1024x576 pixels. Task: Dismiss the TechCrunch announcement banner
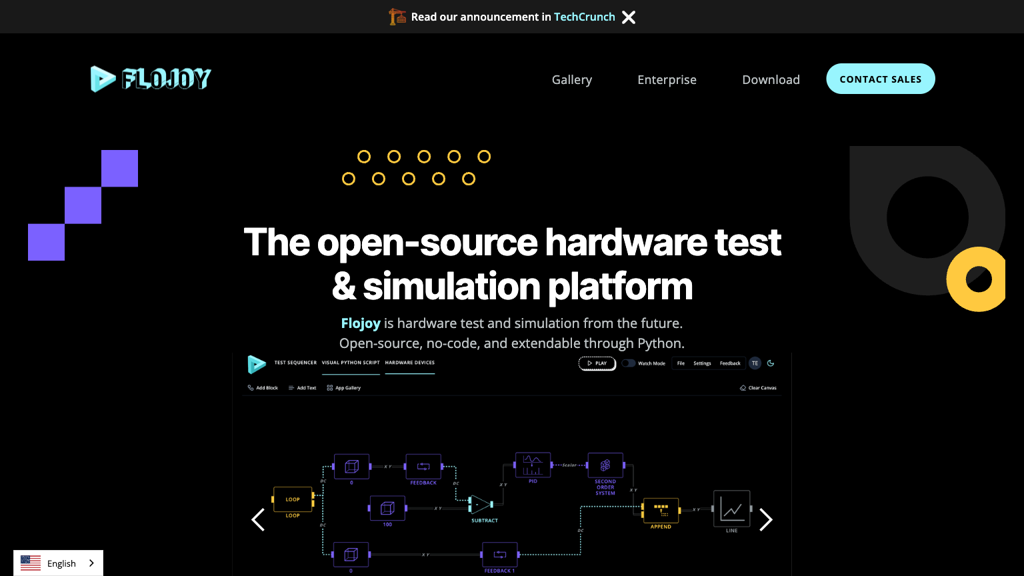click(x=628, y=17)
